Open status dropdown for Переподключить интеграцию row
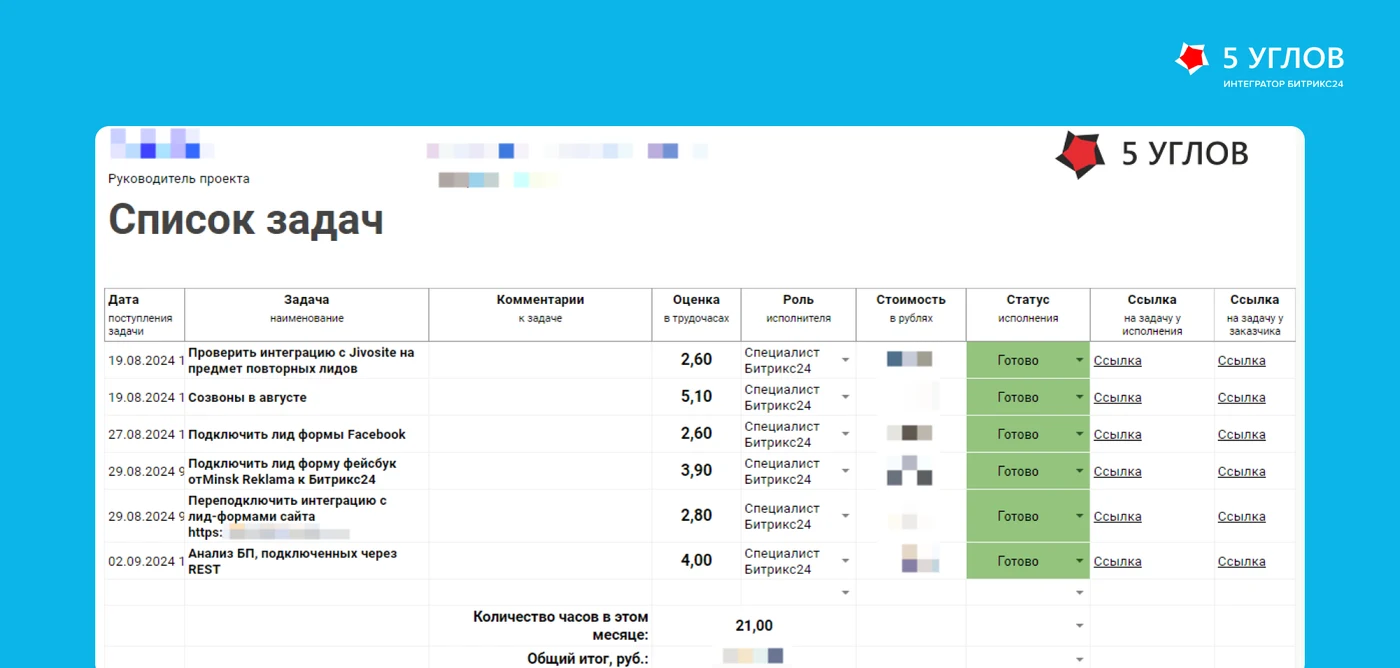 click(1079, 517)
